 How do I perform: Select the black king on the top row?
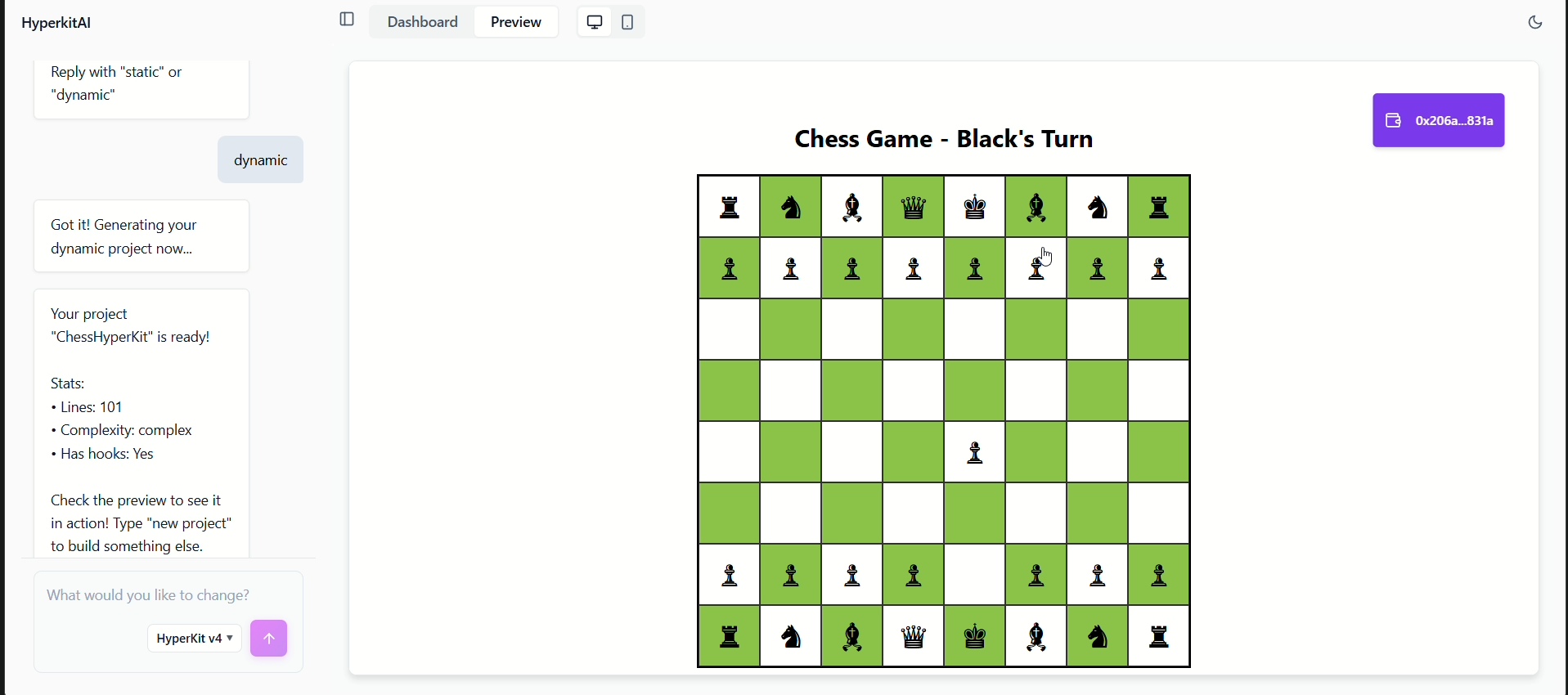[x=975, y=208]
